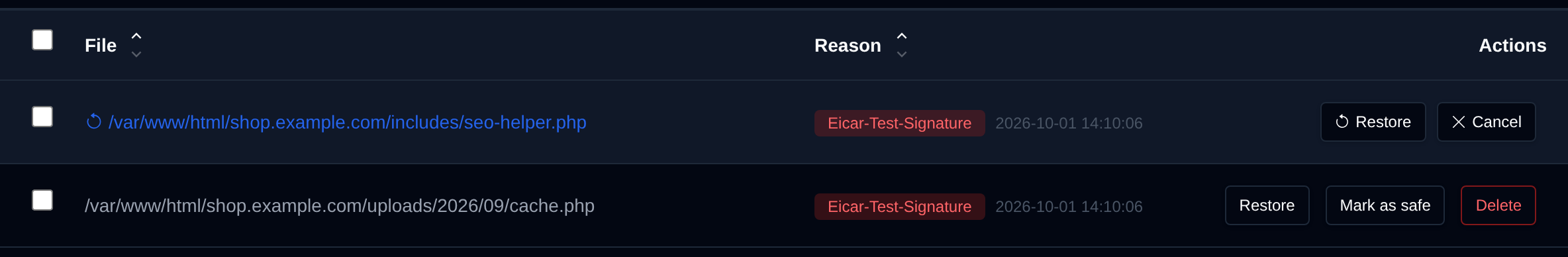Screen dimensions: 1568x257
Task: Check the box for the seo-helper.php row
Action: pos(42,117)
